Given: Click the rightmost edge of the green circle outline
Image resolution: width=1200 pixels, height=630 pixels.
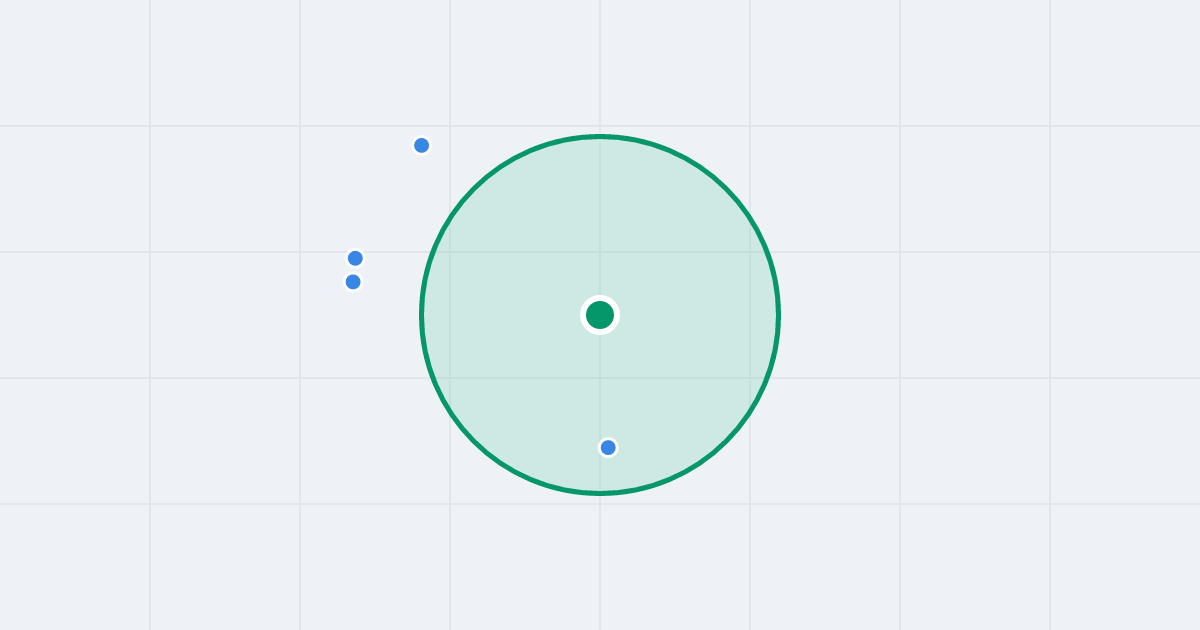Looking at the screenshot, I should pyautogui.click(x=778, y=315).
